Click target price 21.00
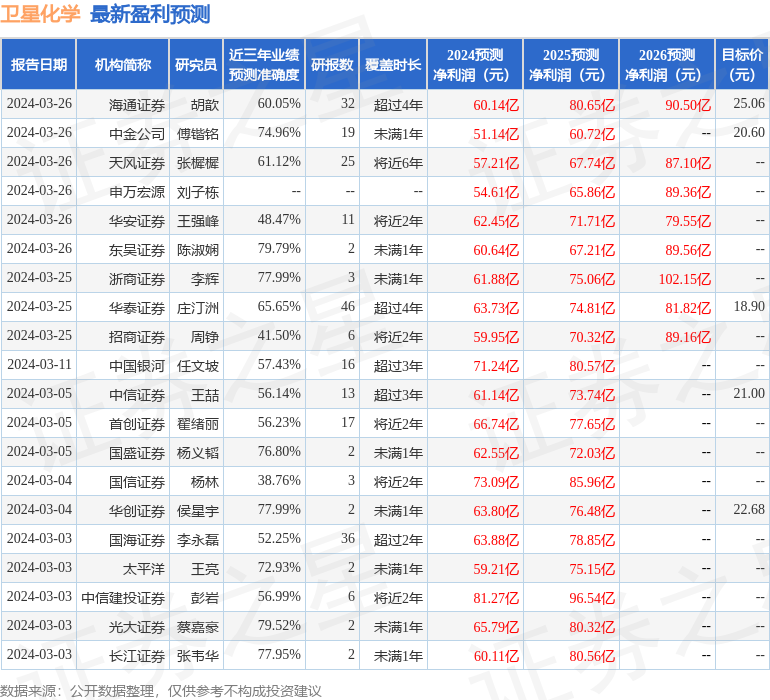The height and width of the screenshot is (700, 770). pos(749,393)
